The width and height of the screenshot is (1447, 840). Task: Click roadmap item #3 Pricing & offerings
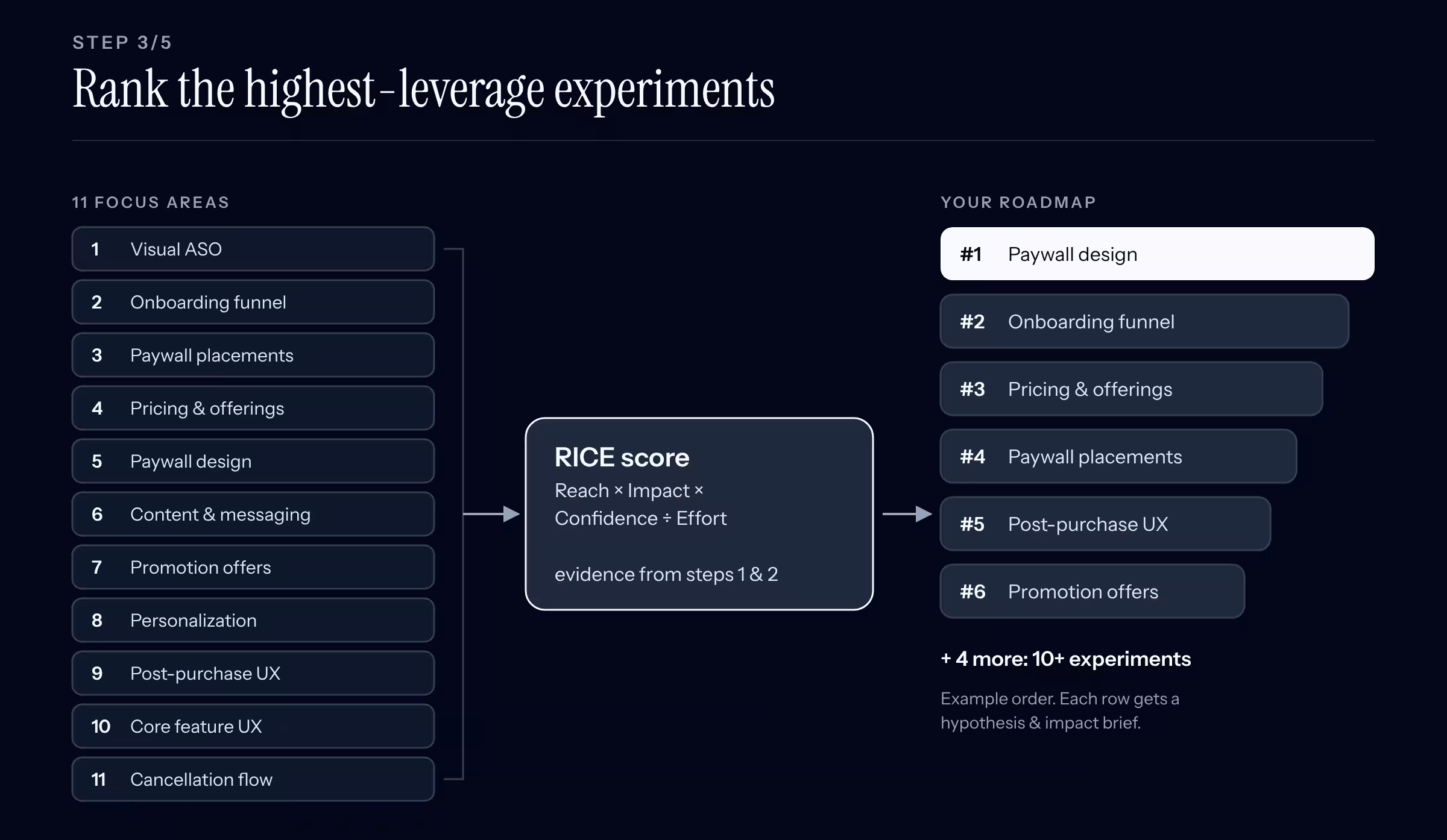(1132, 389)
